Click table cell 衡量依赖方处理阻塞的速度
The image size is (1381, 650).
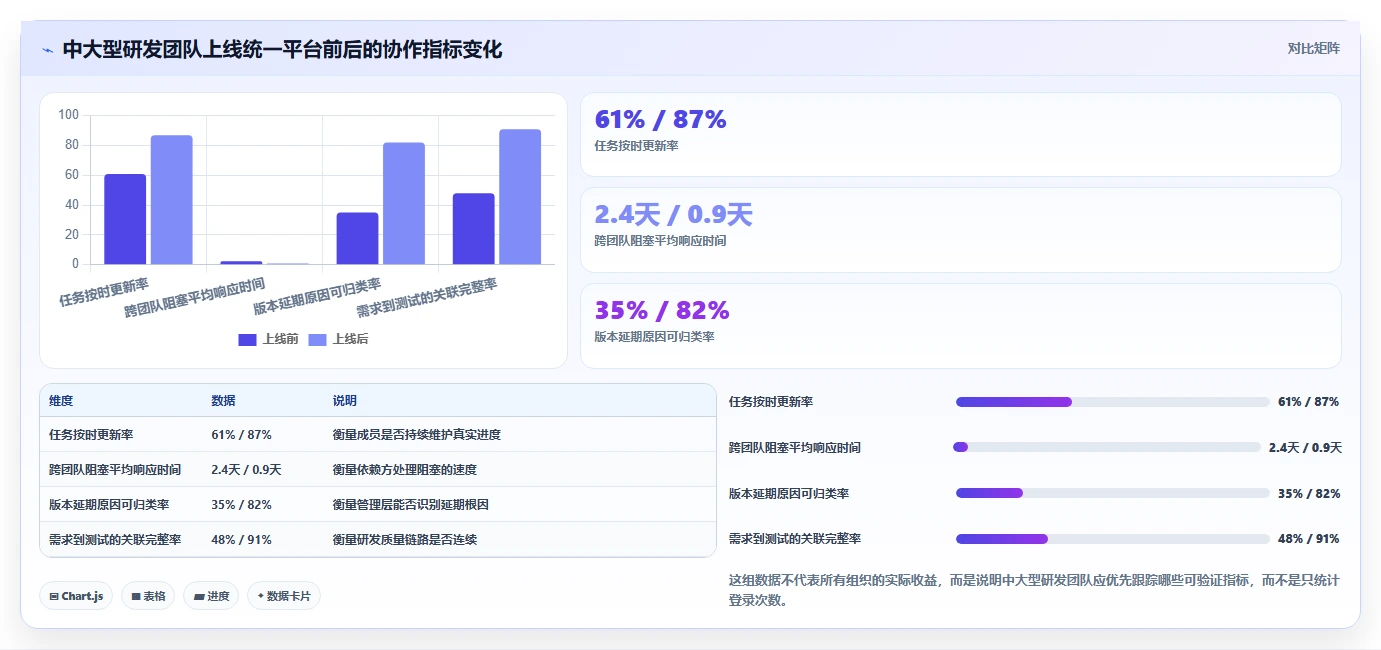[405, 470]
